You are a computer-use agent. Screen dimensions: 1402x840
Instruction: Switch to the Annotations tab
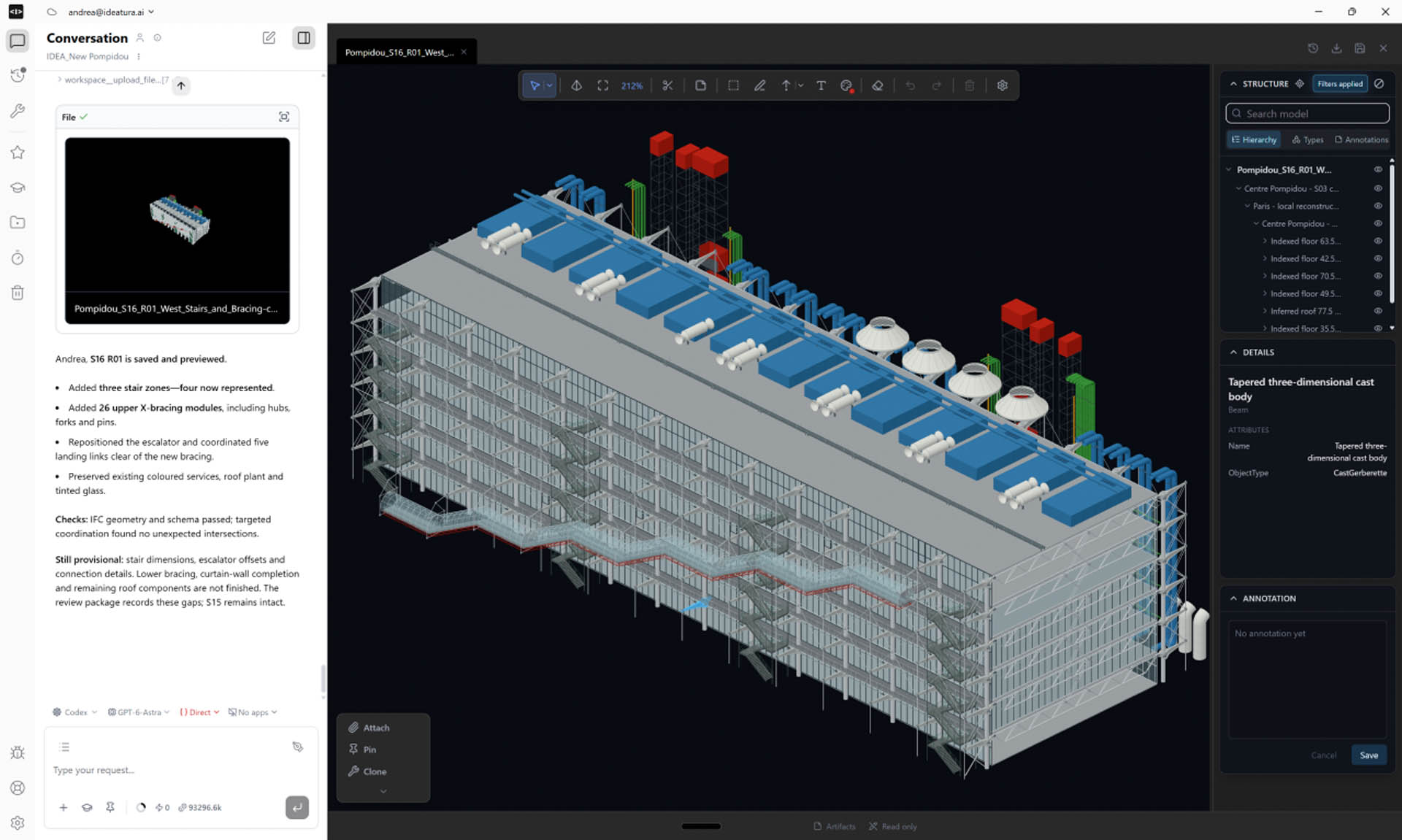point(1361,139)
